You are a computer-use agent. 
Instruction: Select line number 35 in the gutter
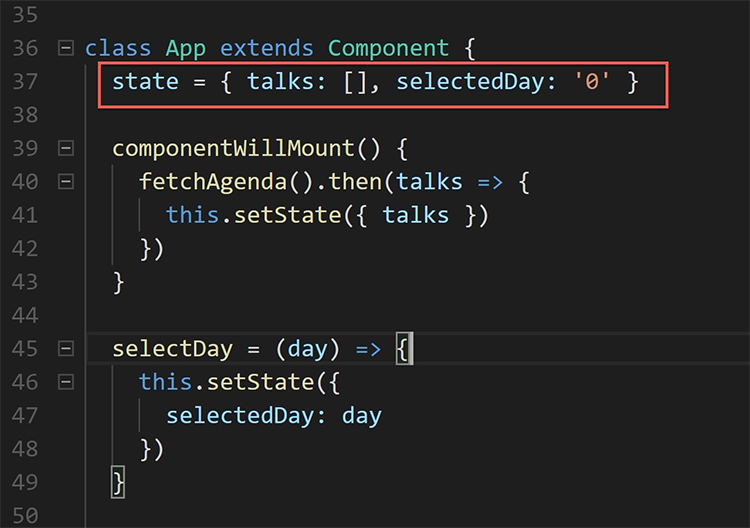point(27,15)
